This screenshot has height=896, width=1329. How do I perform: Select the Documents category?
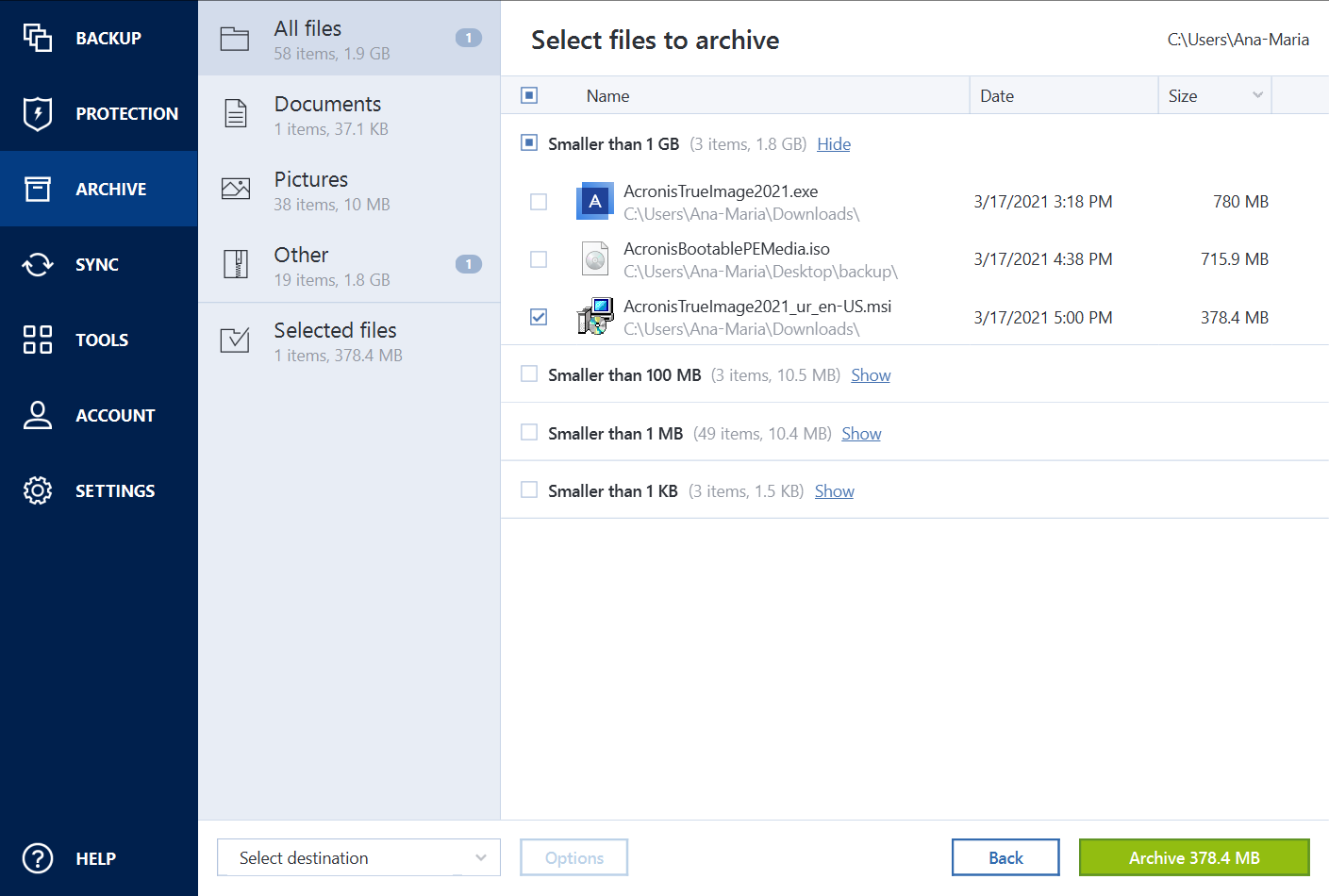349,113
